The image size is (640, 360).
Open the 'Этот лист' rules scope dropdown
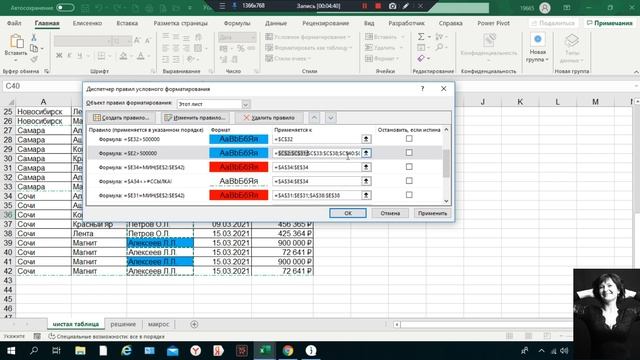point(245,104)
